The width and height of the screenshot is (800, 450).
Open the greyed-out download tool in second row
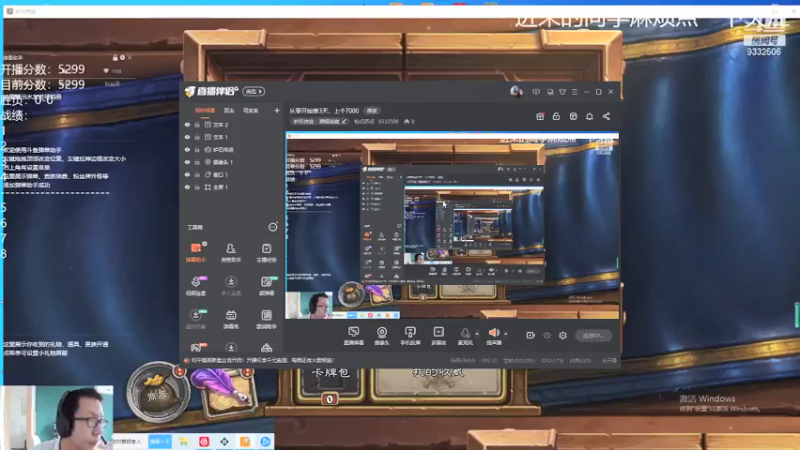(x=231, y=285)
